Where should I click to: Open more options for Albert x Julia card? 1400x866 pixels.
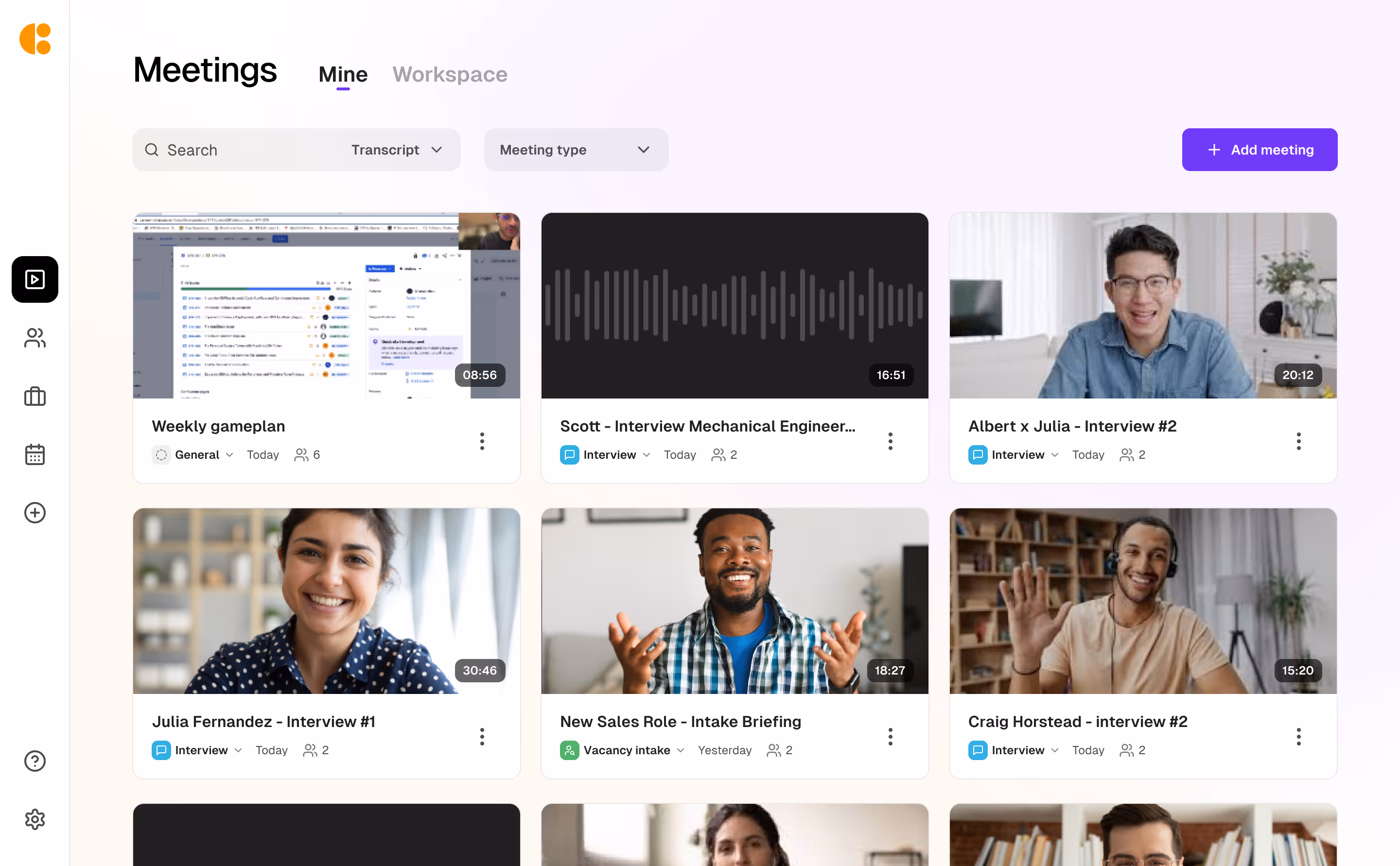tap(1298, 441)
